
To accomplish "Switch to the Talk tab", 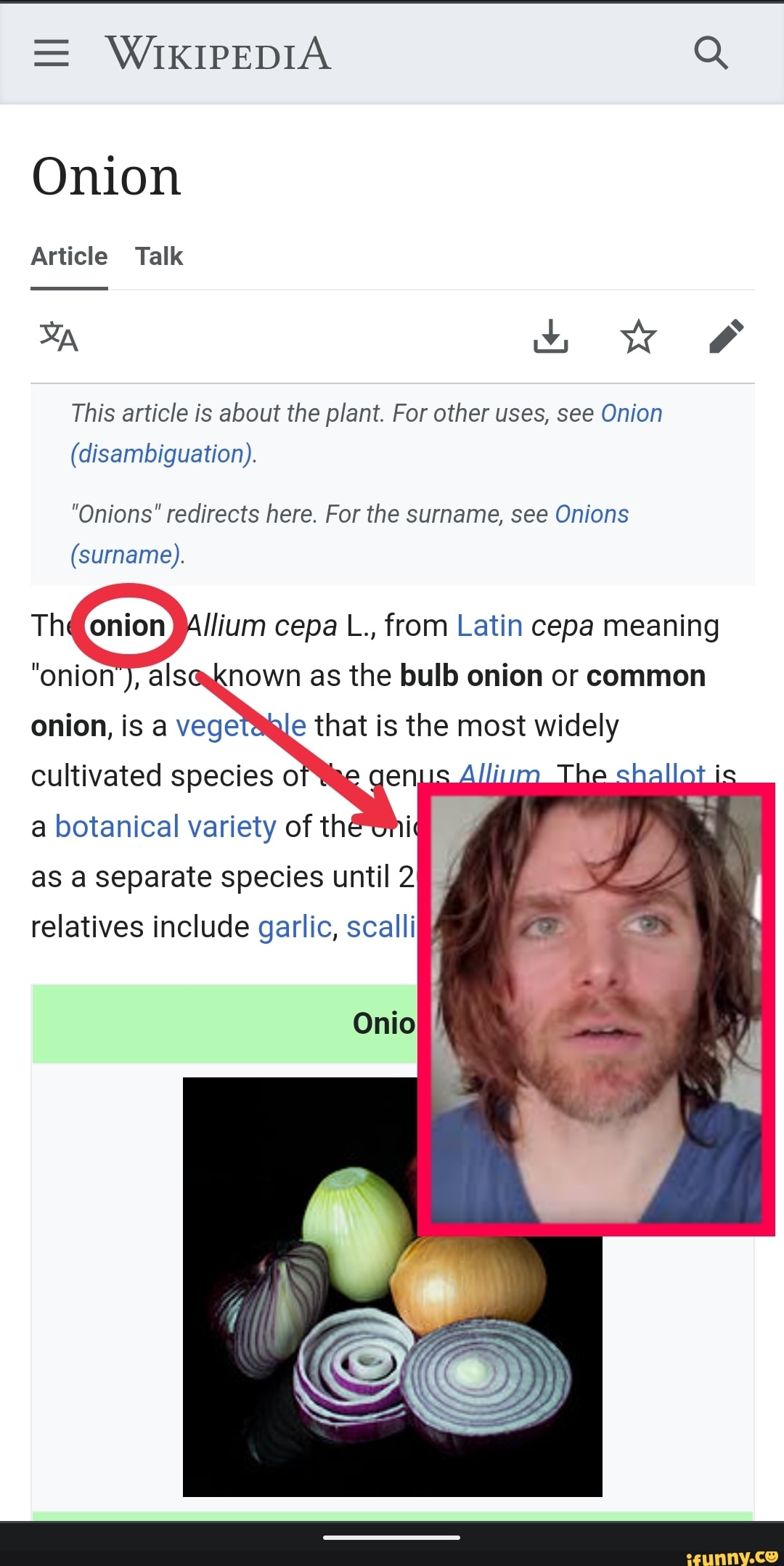I will (x=159, y=256).
